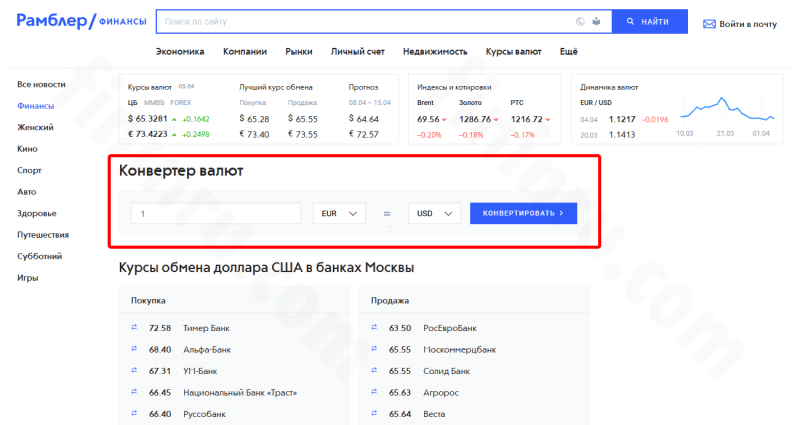Click the Золото quote 1286.76

(x=475, y=119)
